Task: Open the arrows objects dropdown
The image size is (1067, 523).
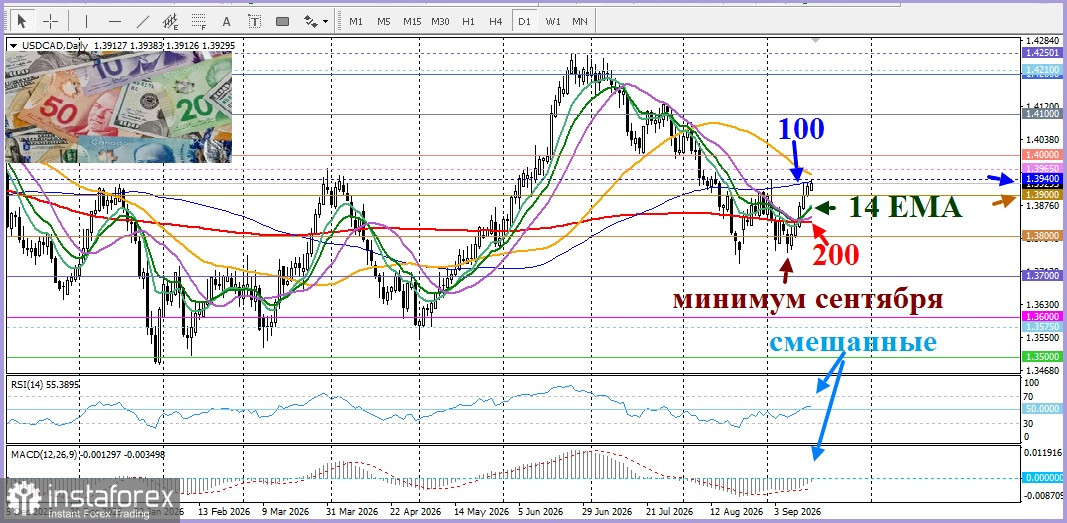Action: pos(315,21)
